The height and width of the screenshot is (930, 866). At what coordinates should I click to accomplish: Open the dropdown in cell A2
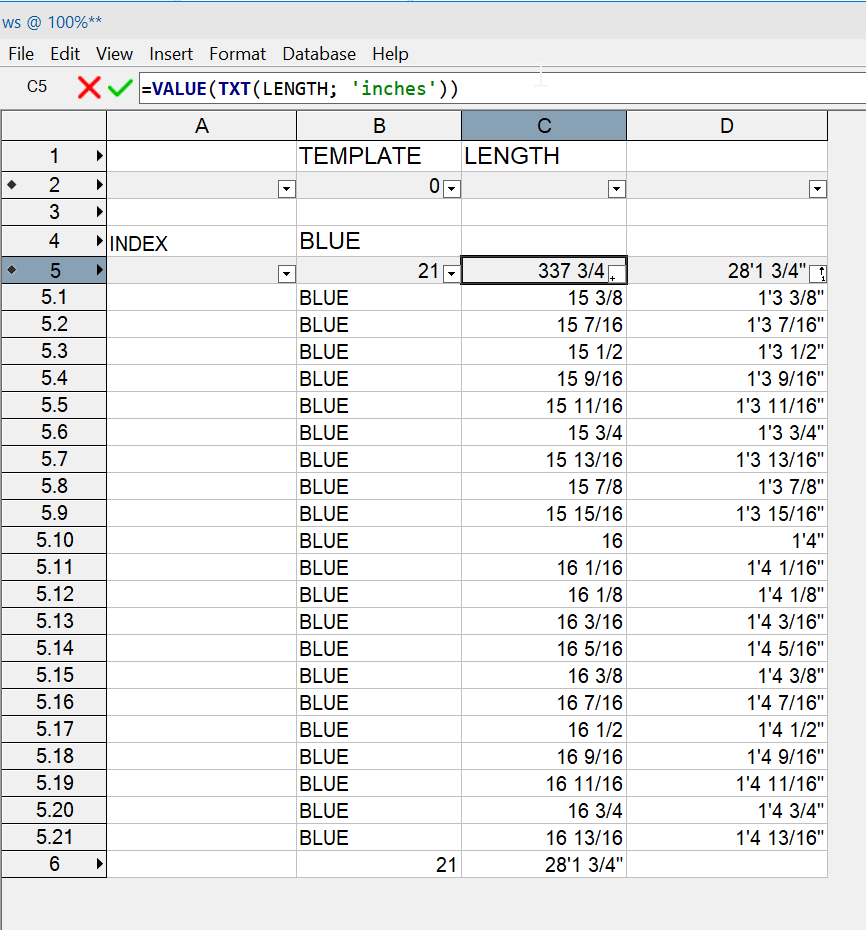tap(287, 188)
